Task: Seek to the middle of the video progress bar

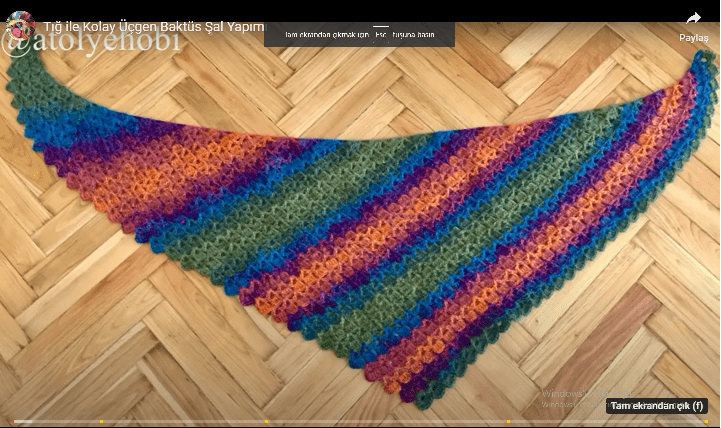Action: (360, 421)
